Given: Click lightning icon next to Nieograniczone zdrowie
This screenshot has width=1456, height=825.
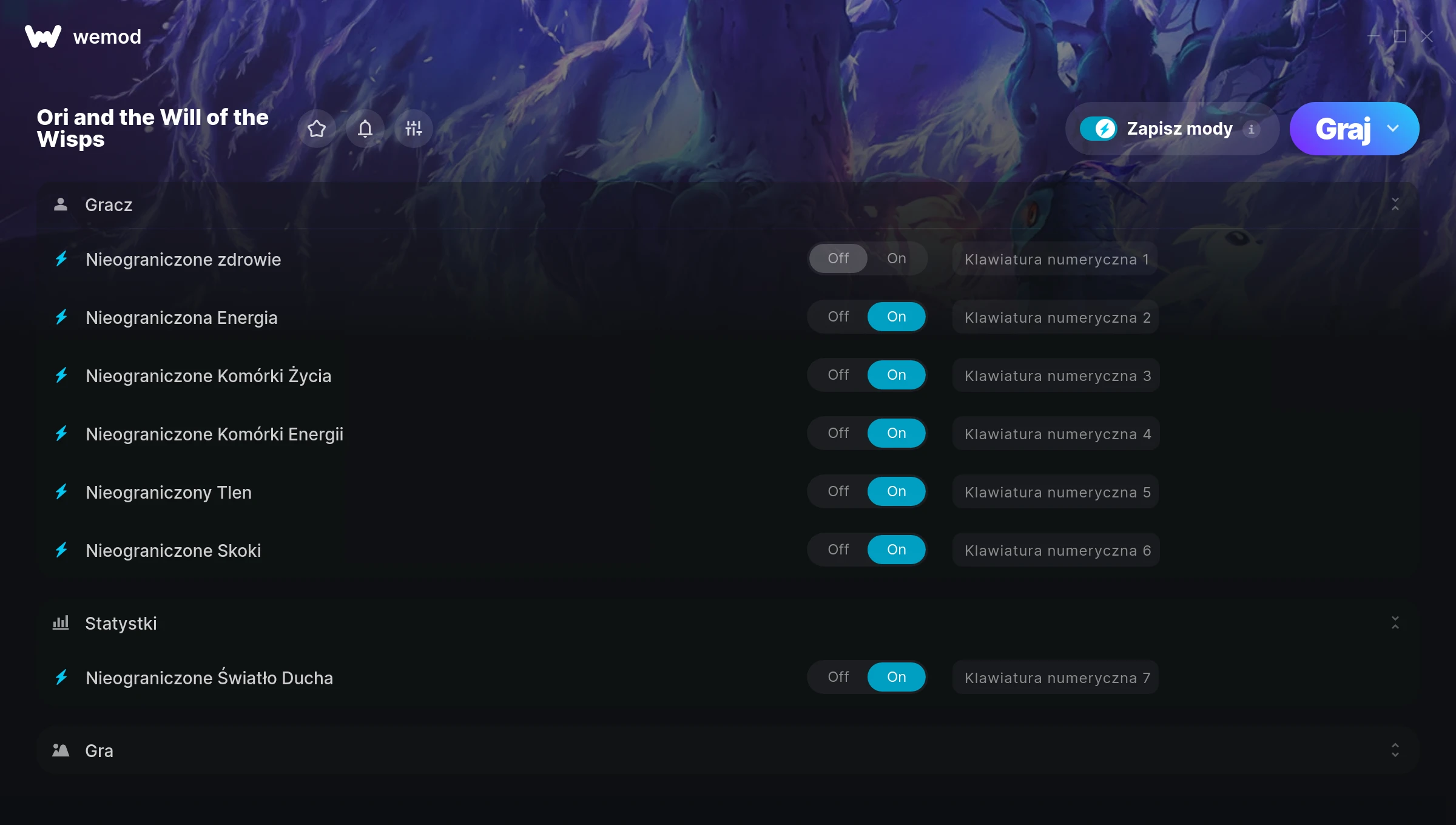Looking at the screenshot, I should tap(61, 259).
